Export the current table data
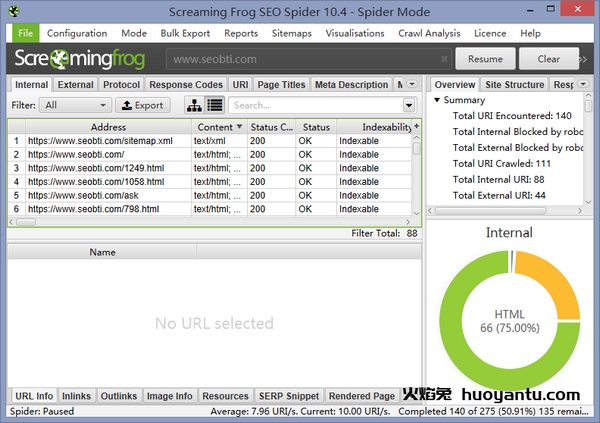600x423 pixels. click(x=142, y=105)
